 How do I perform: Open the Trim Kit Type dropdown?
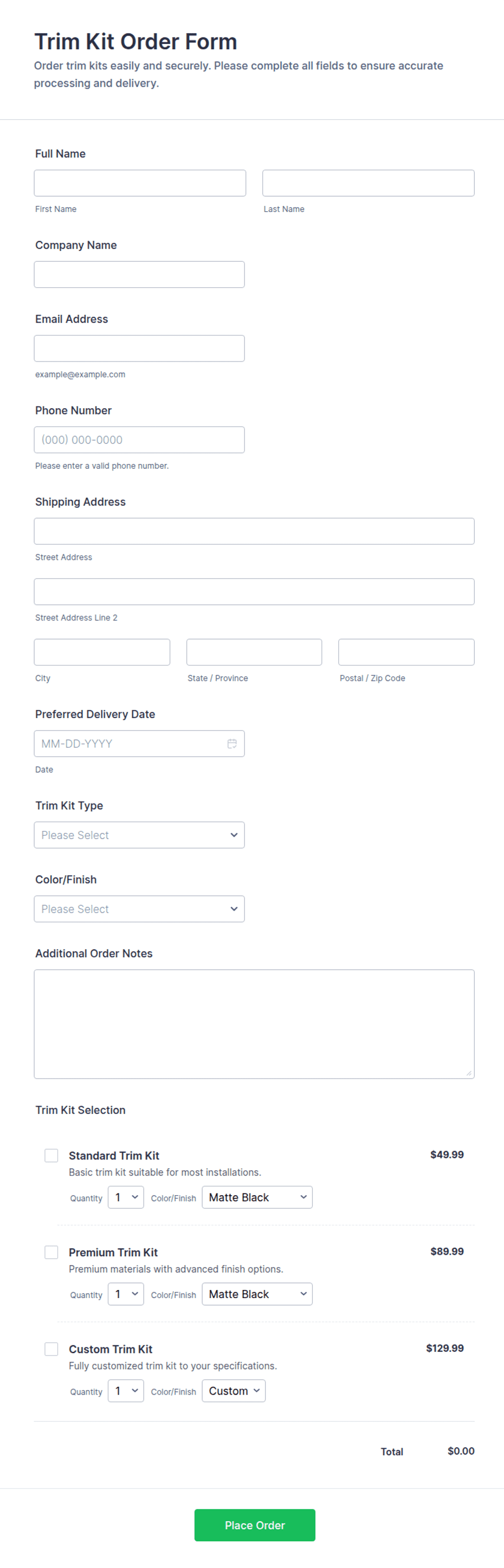pyautogui.click(x=139, y=835)
